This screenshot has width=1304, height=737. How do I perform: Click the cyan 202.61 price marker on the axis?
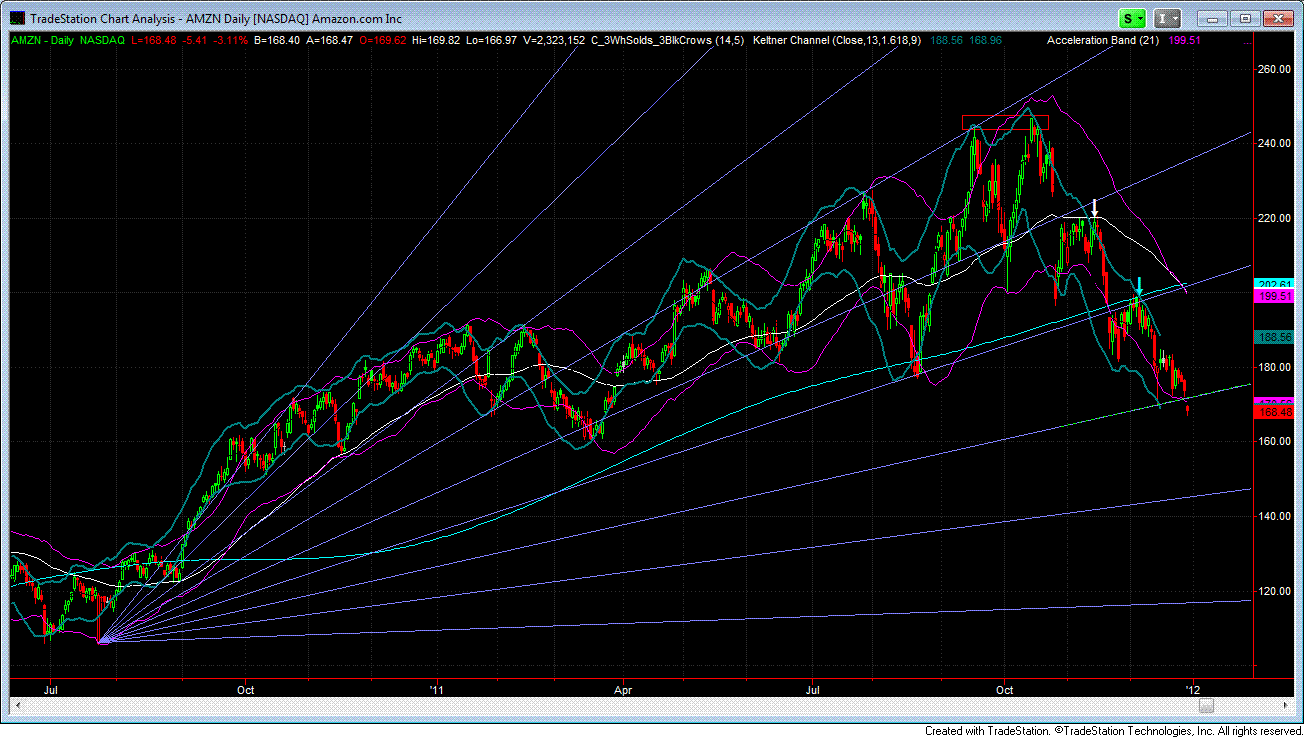tap(1273, 285)
